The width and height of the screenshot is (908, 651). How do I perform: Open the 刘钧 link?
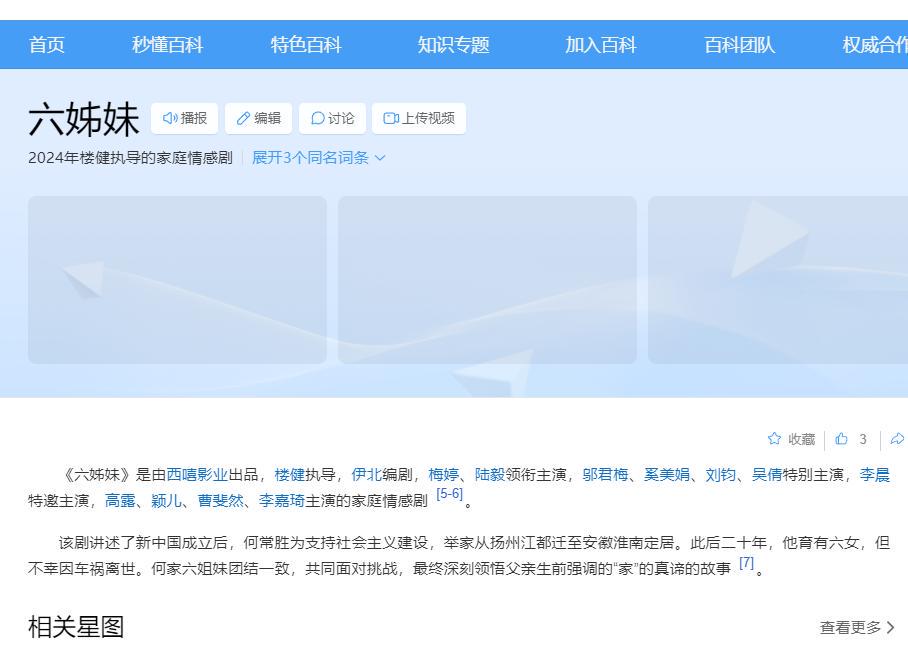click(720, 475)
